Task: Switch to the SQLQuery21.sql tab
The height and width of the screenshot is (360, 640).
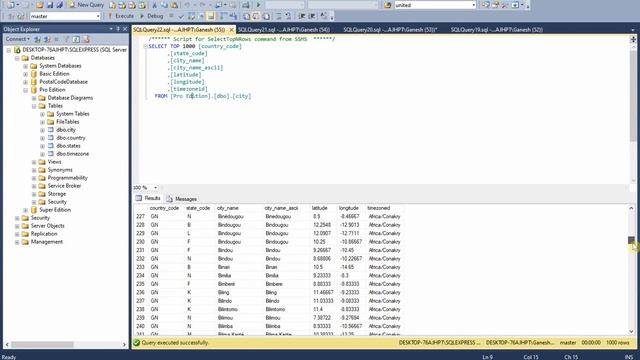Action: pos(284,30)
